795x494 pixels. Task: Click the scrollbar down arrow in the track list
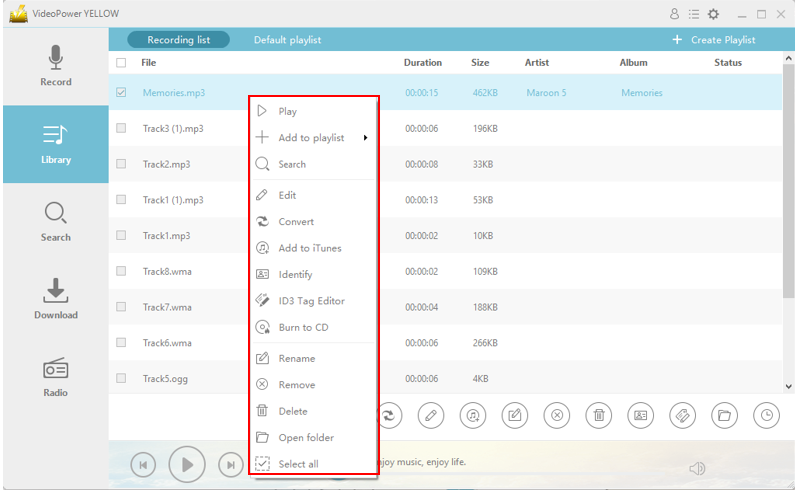(788, 386)
